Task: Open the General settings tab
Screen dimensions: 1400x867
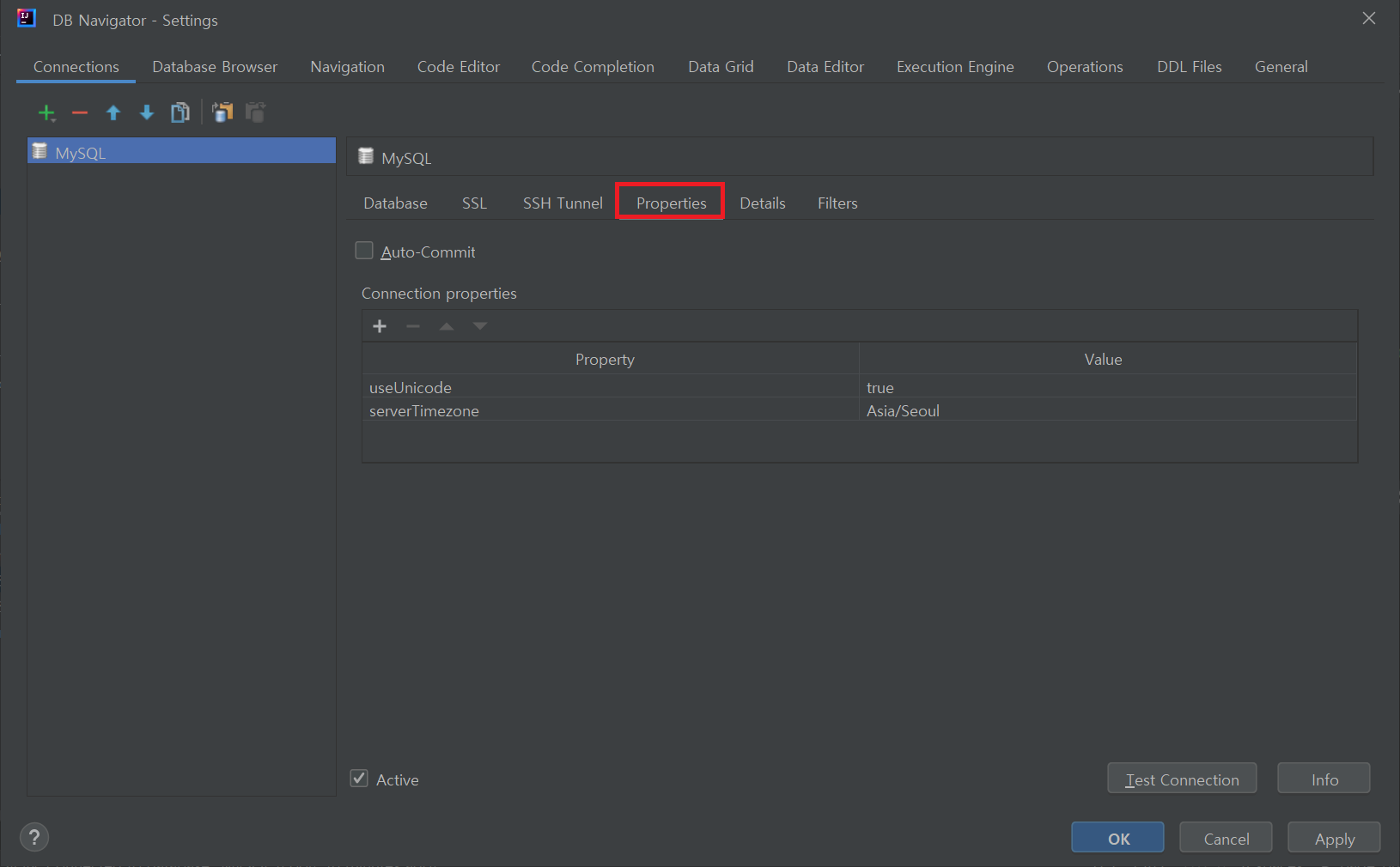Action: point(1281,67)
